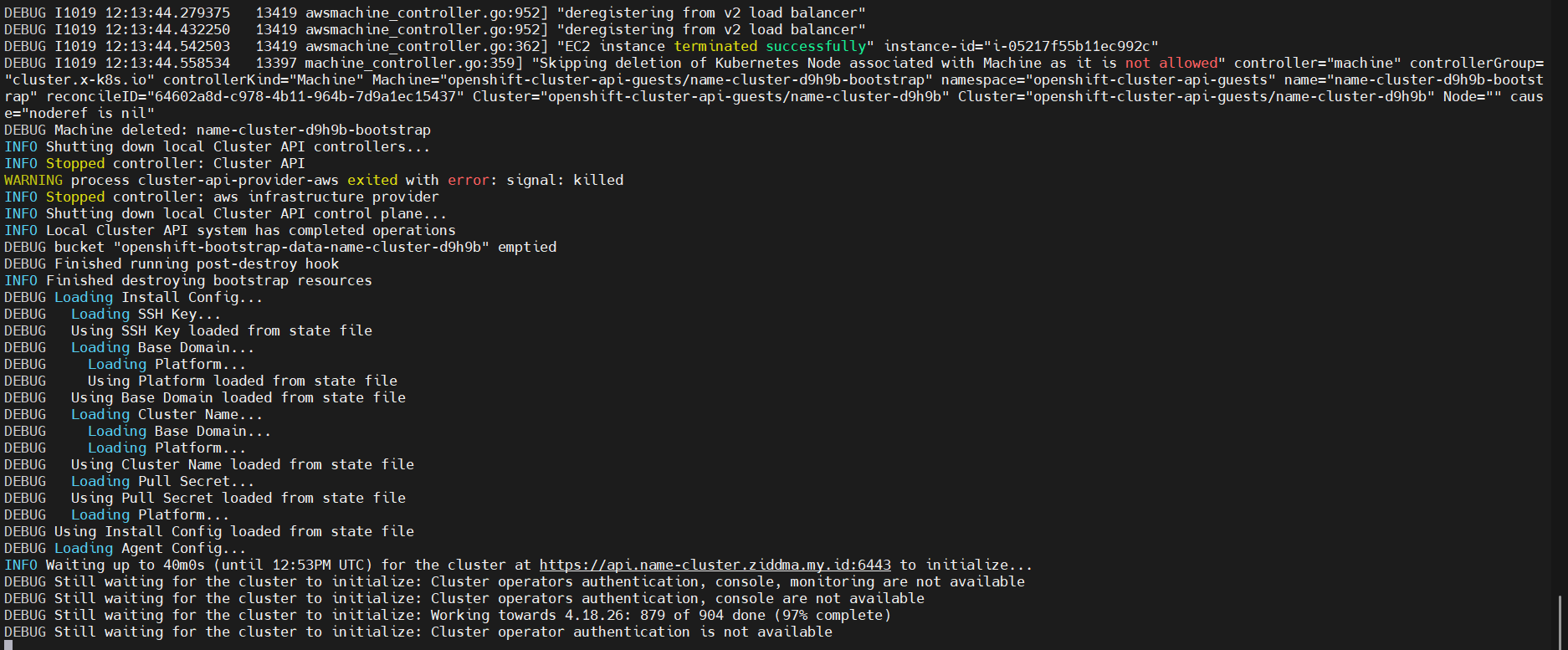Click "Finished destroying bootstrap resources" line
Screen dimensions: 1568x650
point(209,280)
